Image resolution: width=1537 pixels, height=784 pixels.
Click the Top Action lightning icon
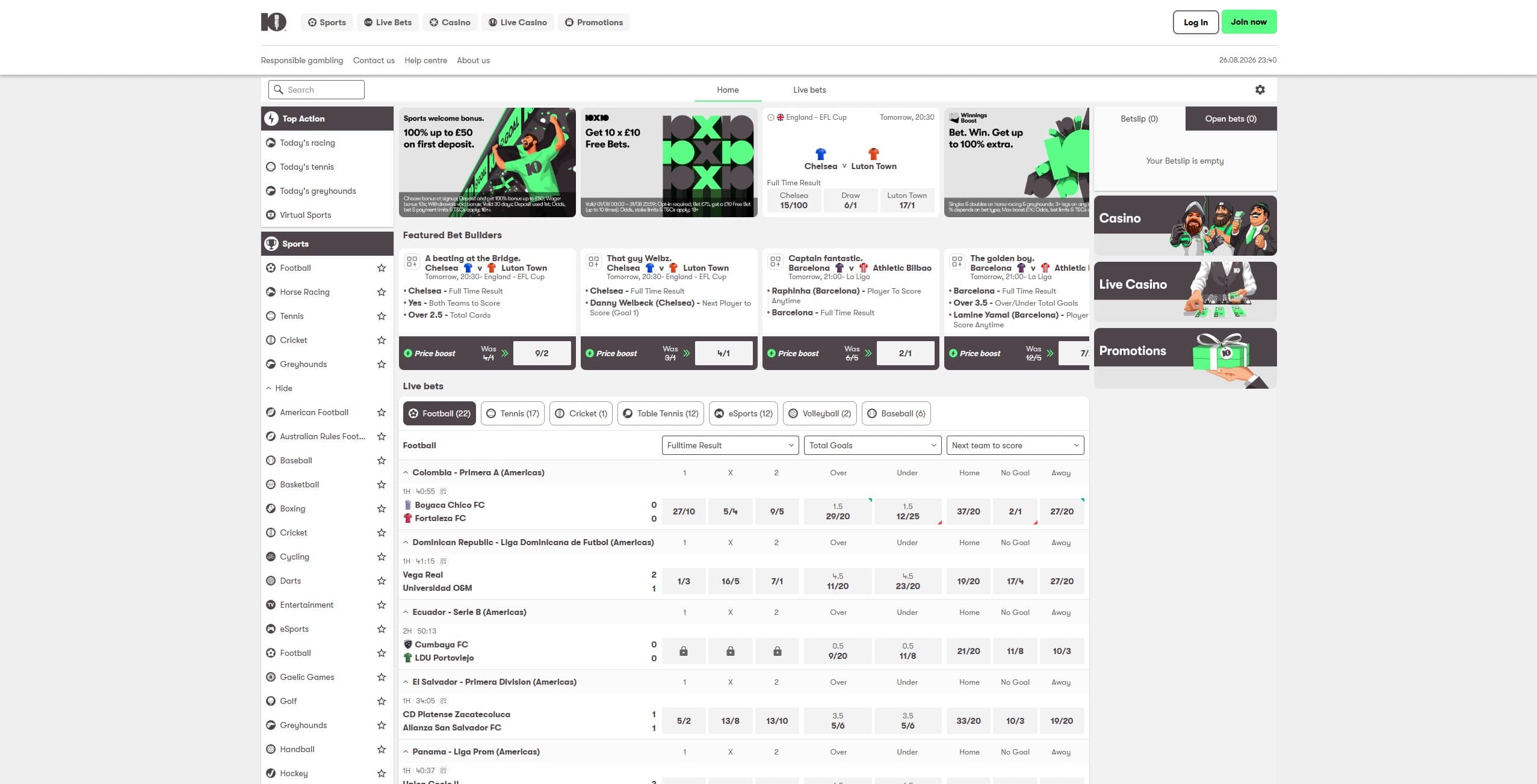tap(271, 119)
